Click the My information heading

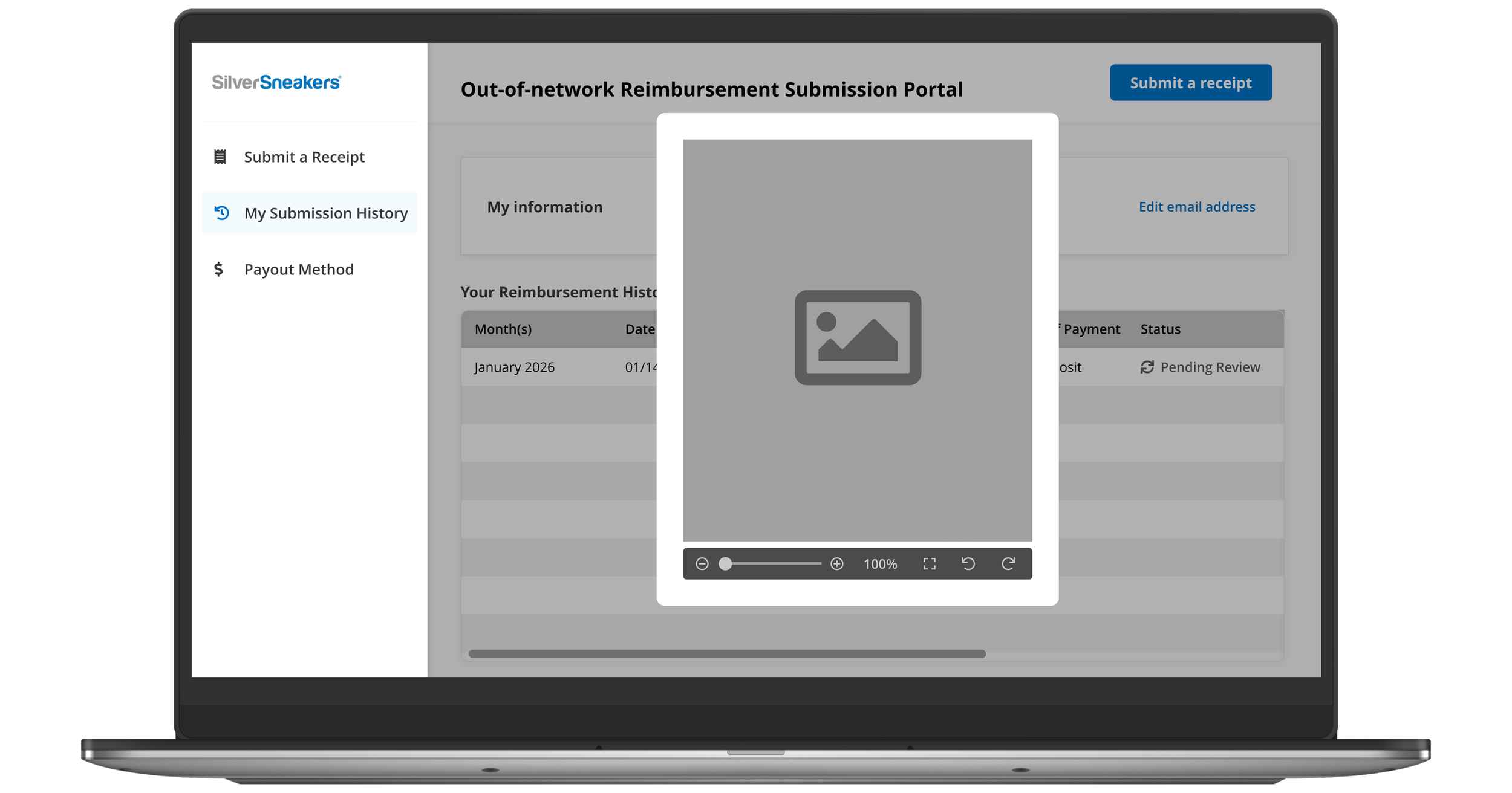coord(545,207)
